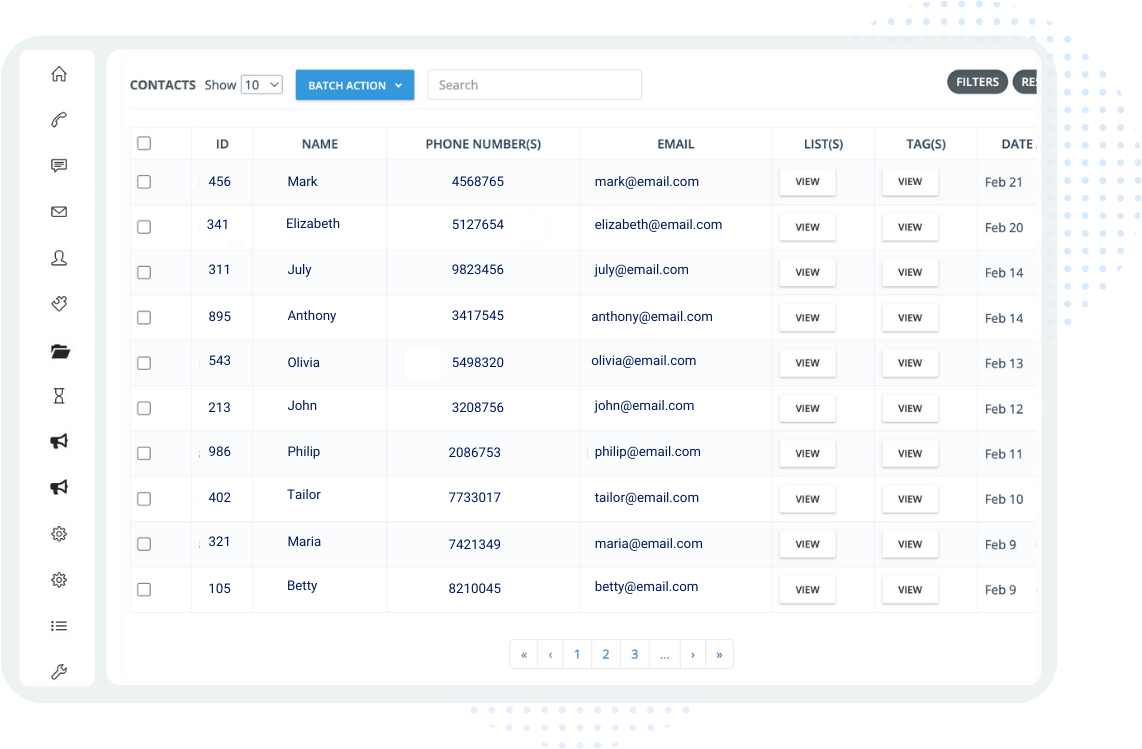Click the date Feb 10 for Tailor
Image resolution: width=1142 pixels, height=749 pixels.
click(1004, 499)
